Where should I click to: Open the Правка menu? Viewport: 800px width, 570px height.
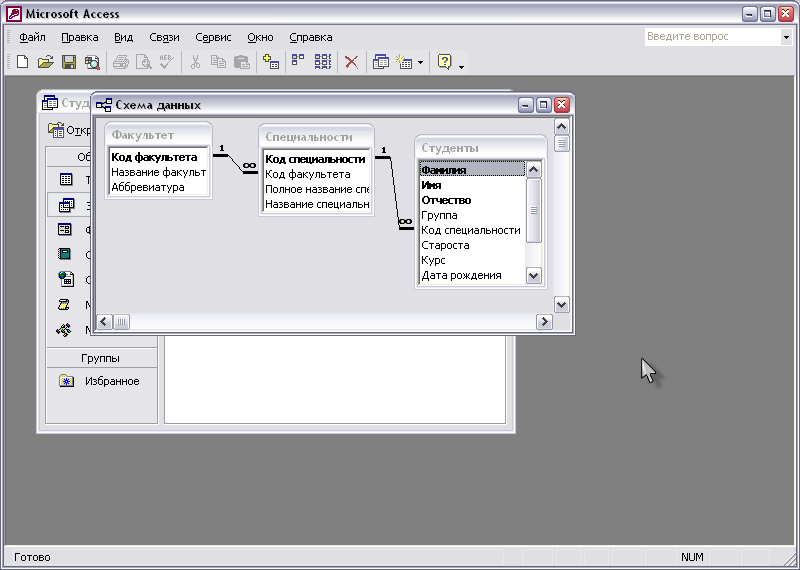pyautogui.click(x=80, y=37)
